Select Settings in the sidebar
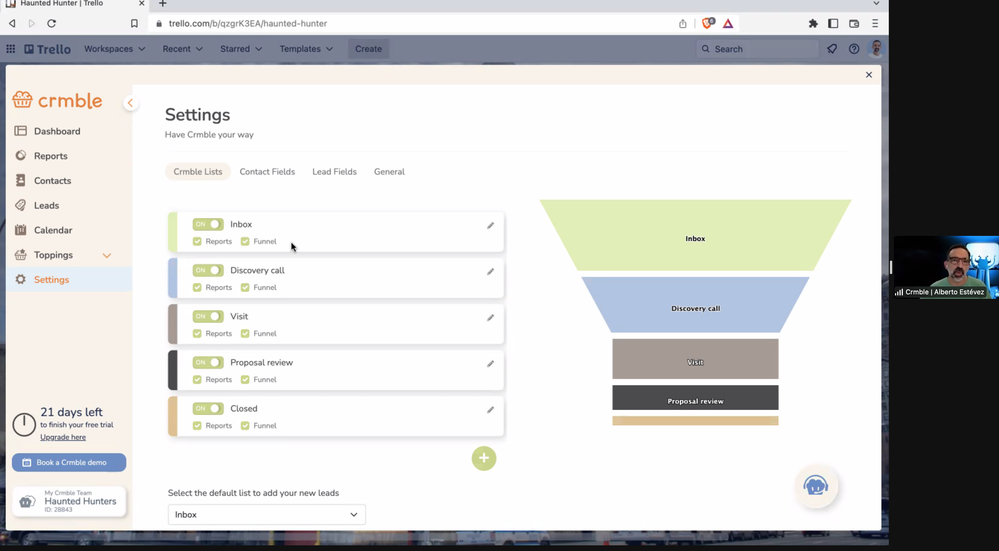 pos(69,280)
